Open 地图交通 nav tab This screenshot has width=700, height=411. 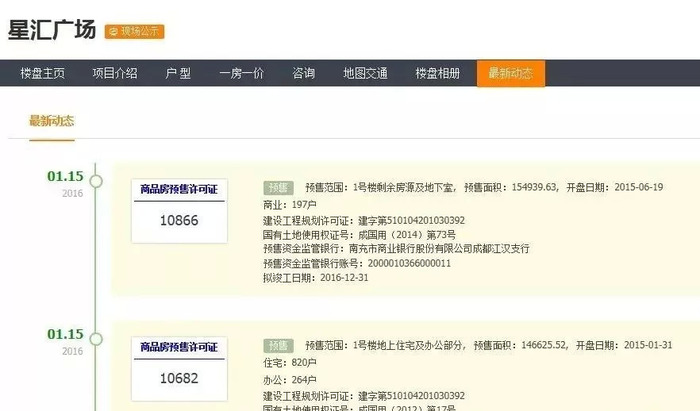pyautogui.click(x=365, y=73)
